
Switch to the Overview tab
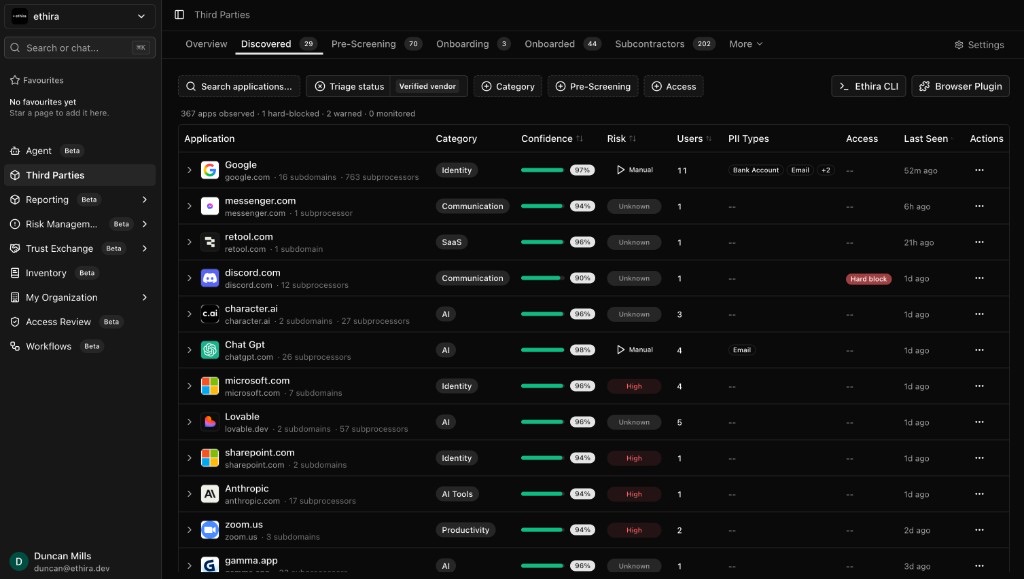pyautogui.click(x=206, y=44)
